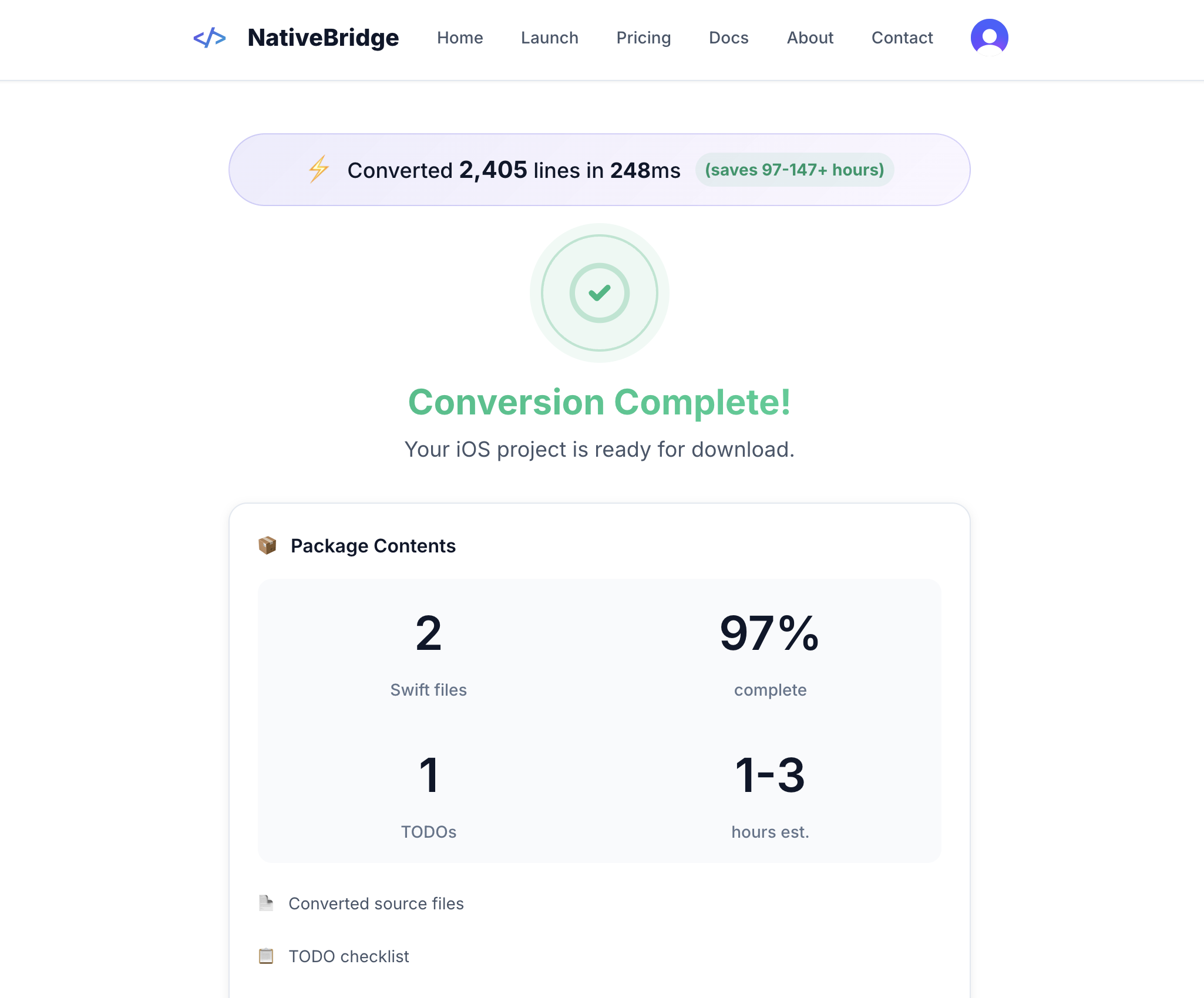Click the conversion summary banner
Viewport: 1204px width, 998px height.
click(599, 170)
